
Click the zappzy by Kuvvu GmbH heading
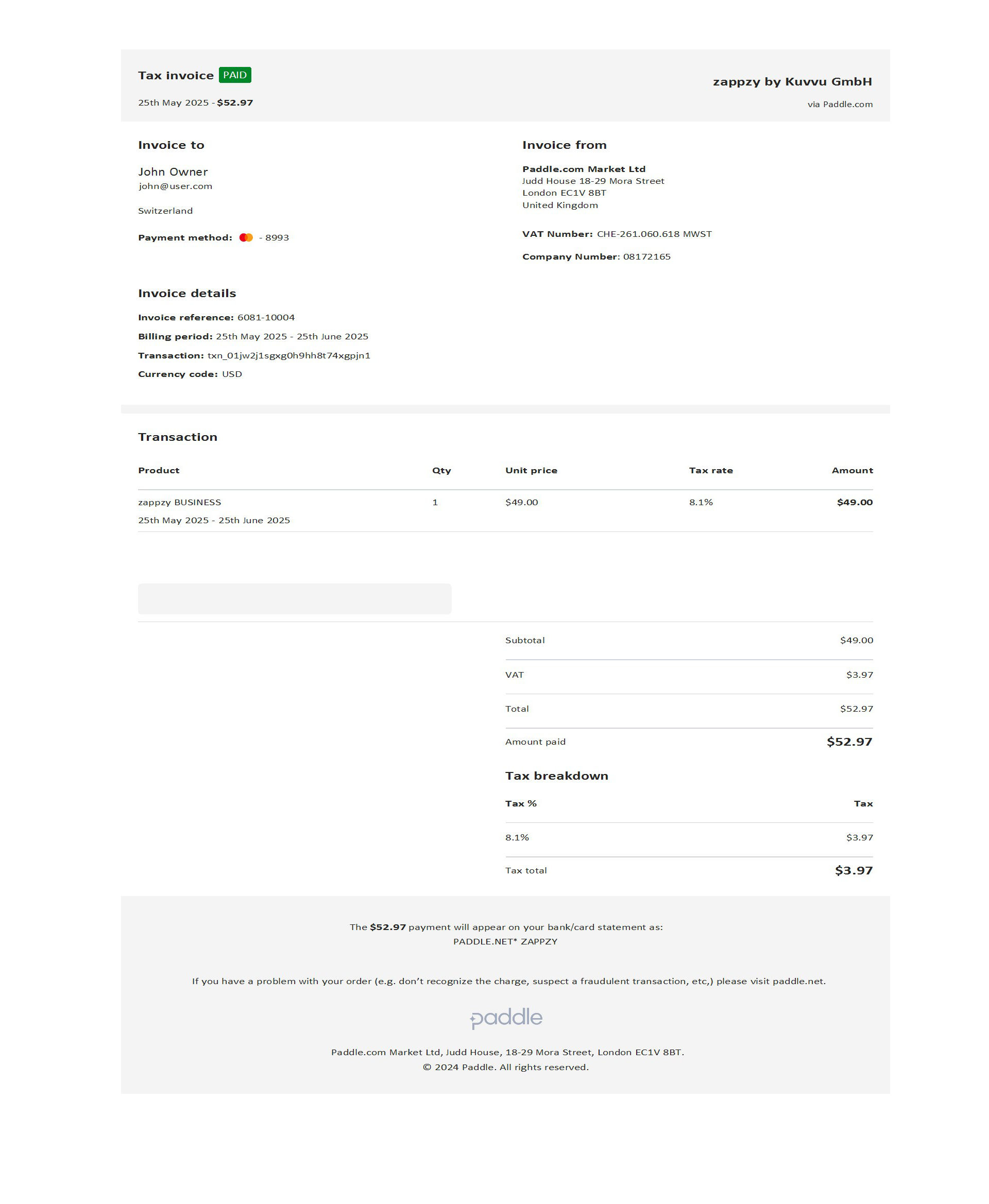pyautogui.click(x=792, y=81)
